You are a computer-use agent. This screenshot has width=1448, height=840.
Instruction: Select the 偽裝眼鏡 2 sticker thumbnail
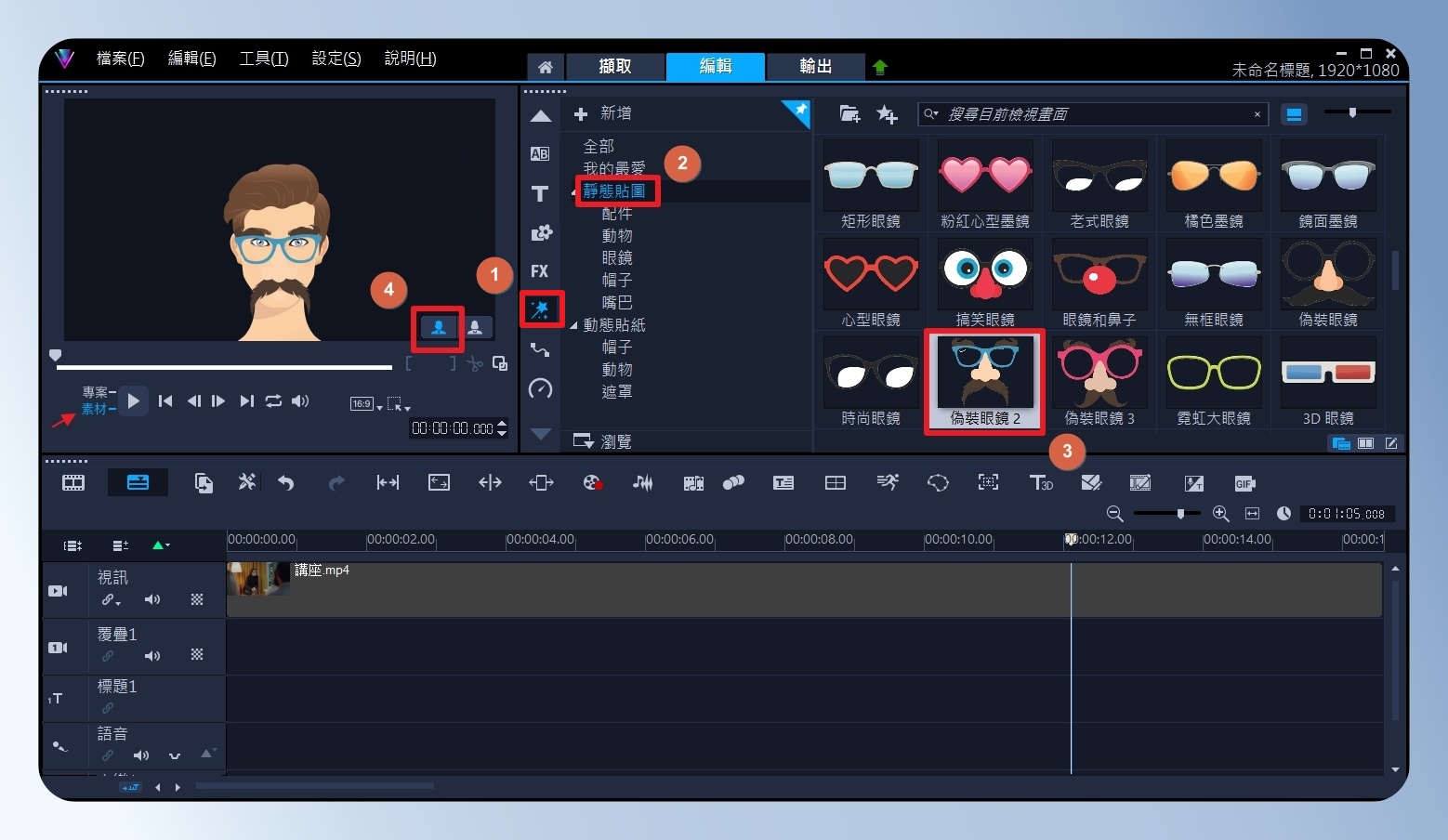985,381
